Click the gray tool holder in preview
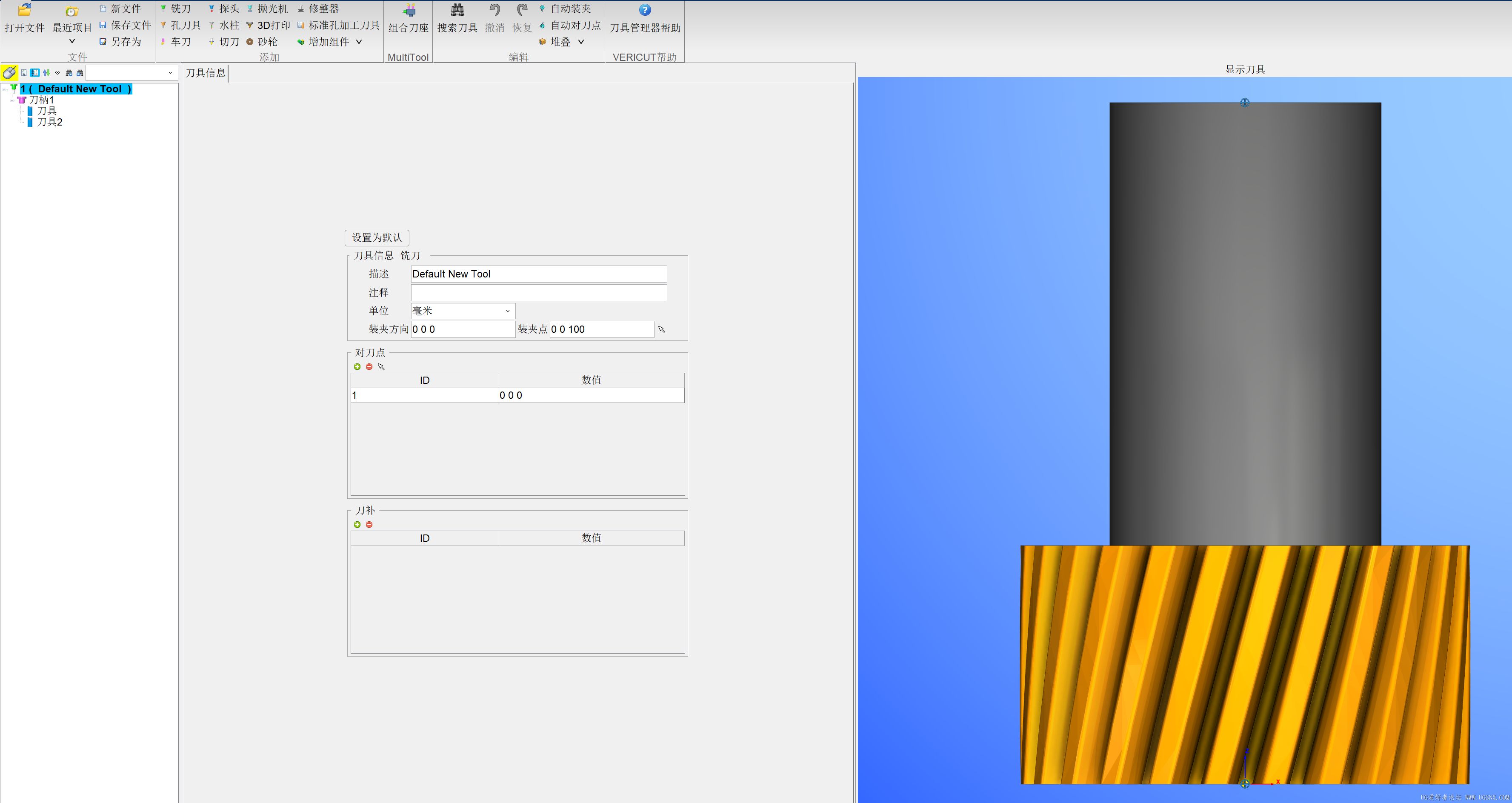The width and height of the screenshot is (1512, 803). (x=1245, y=324)
